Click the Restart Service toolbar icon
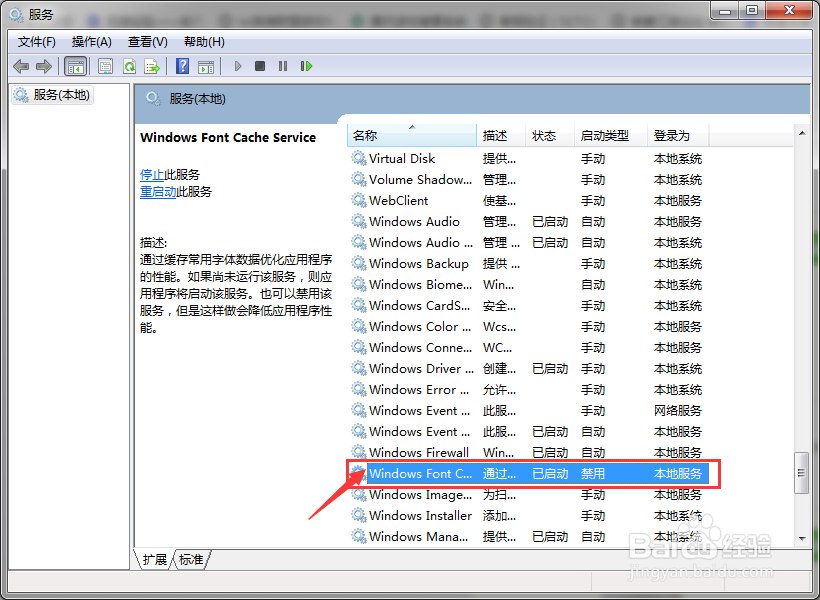 (x=306, y=66)
